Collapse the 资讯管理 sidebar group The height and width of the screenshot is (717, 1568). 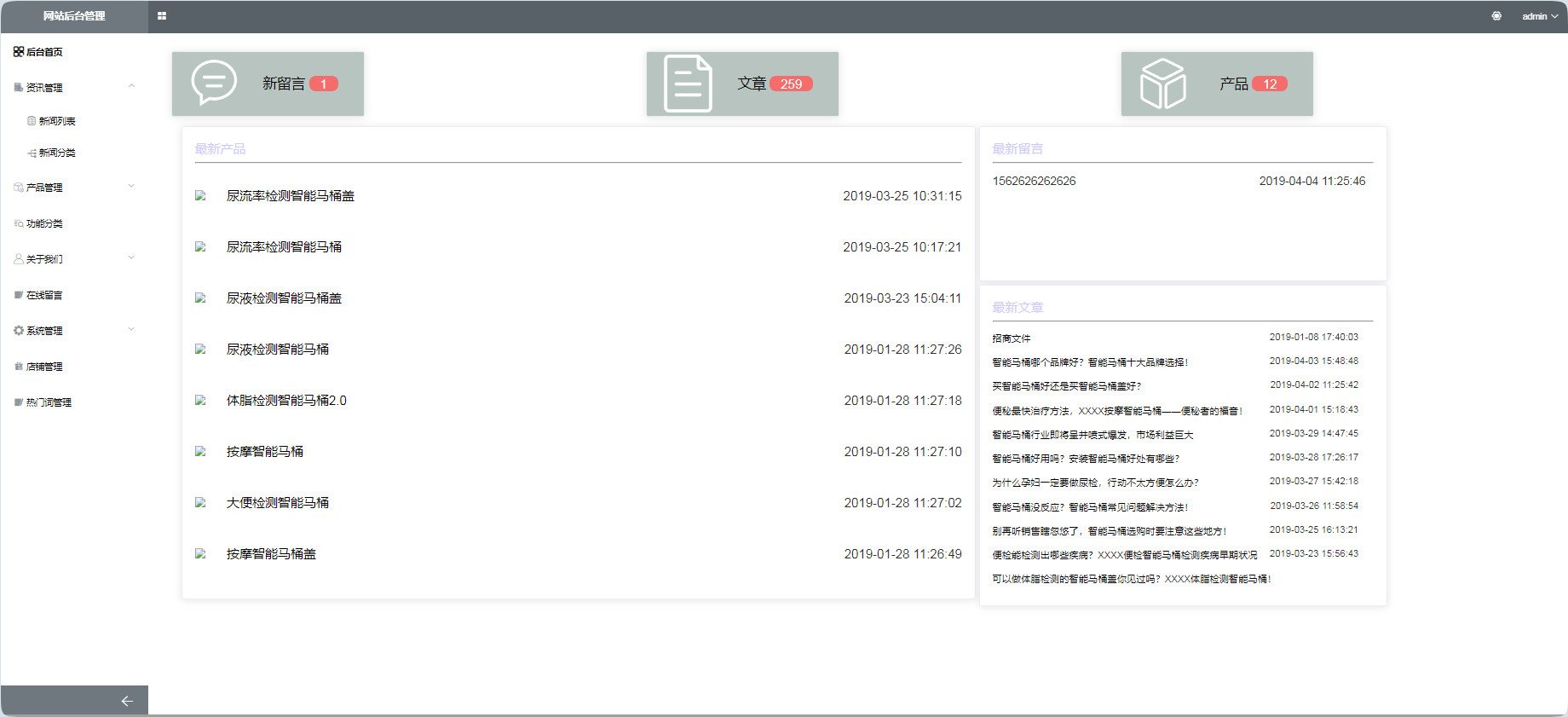[x=131, y=87]
